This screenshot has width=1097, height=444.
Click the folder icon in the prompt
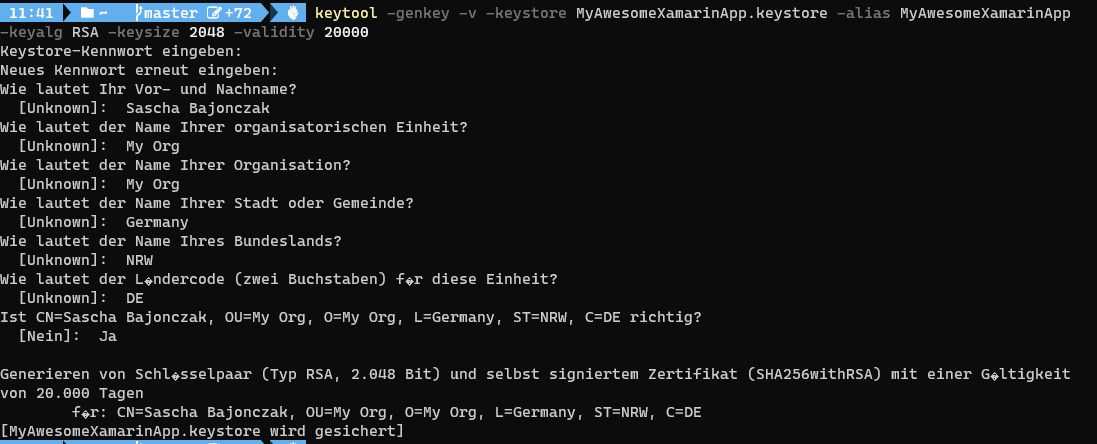click(87, 13)
